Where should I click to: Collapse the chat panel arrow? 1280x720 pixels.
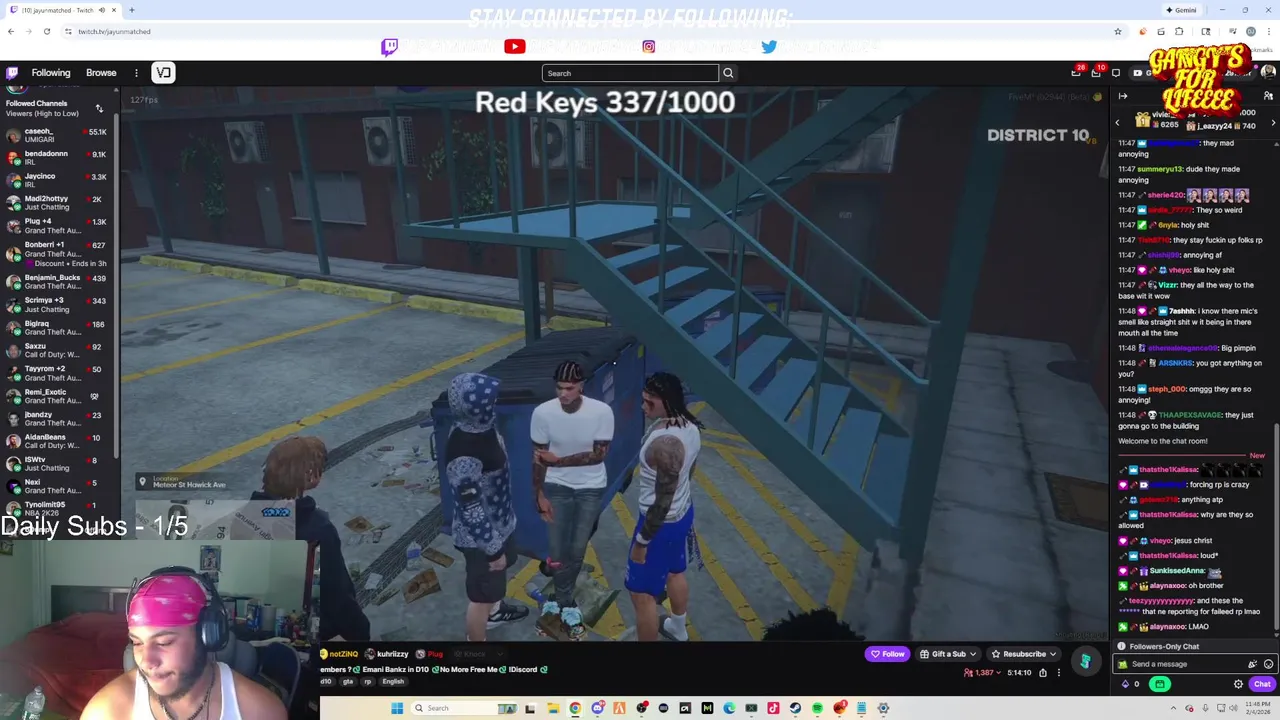[1123, 96]
